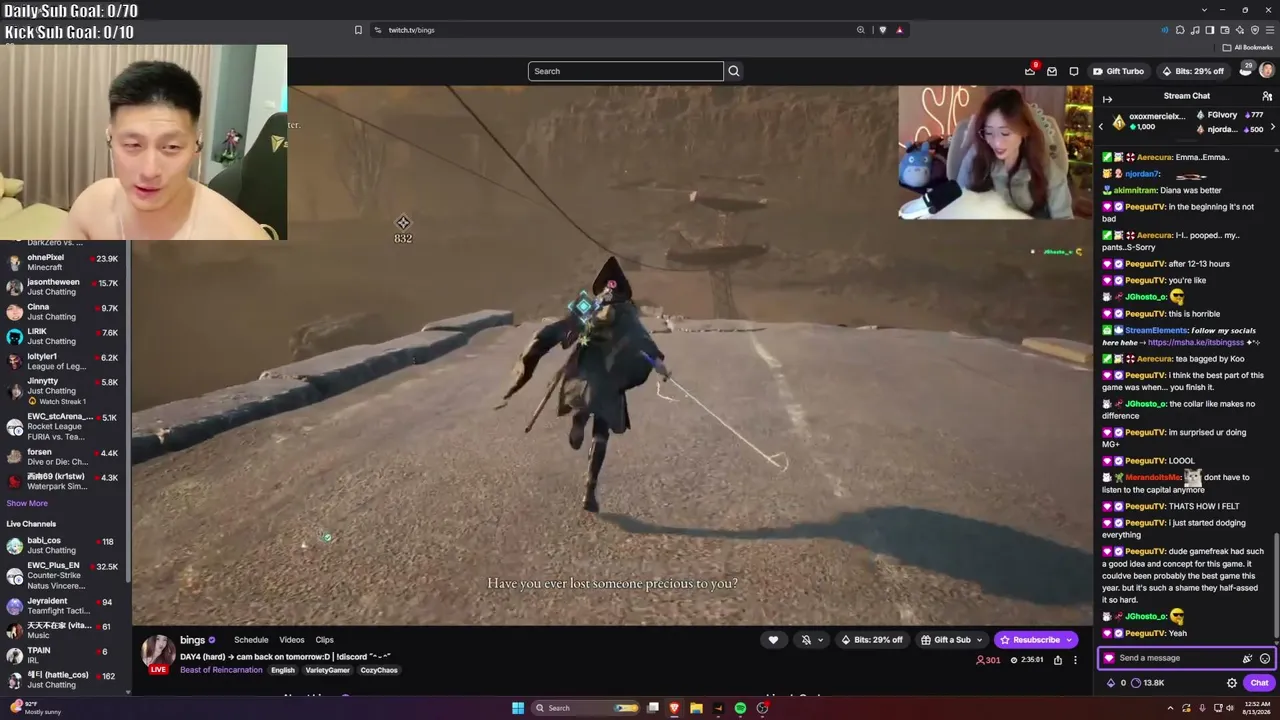Open the user avatar menu

[x=1267, y=71]
